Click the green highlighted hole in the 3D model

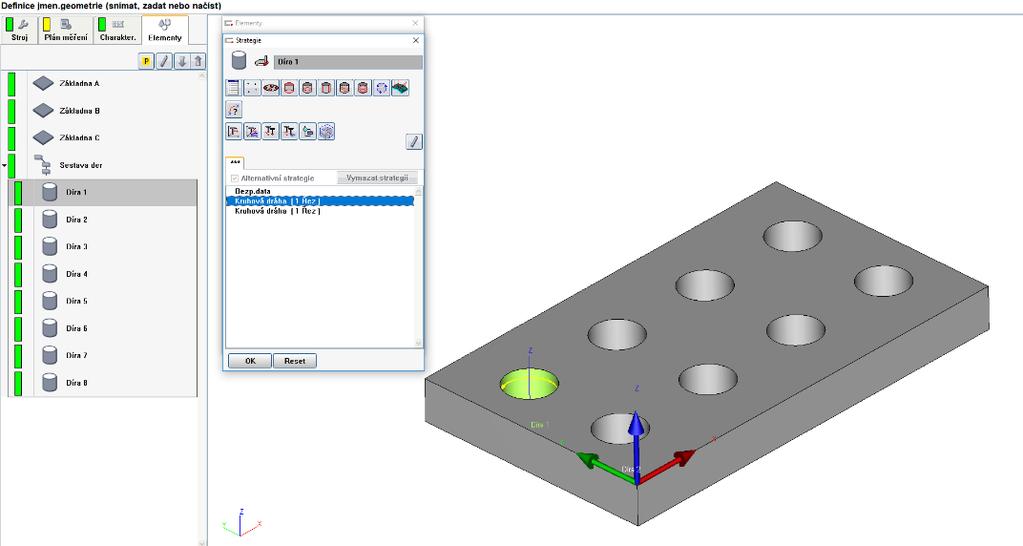click(529, 385)
